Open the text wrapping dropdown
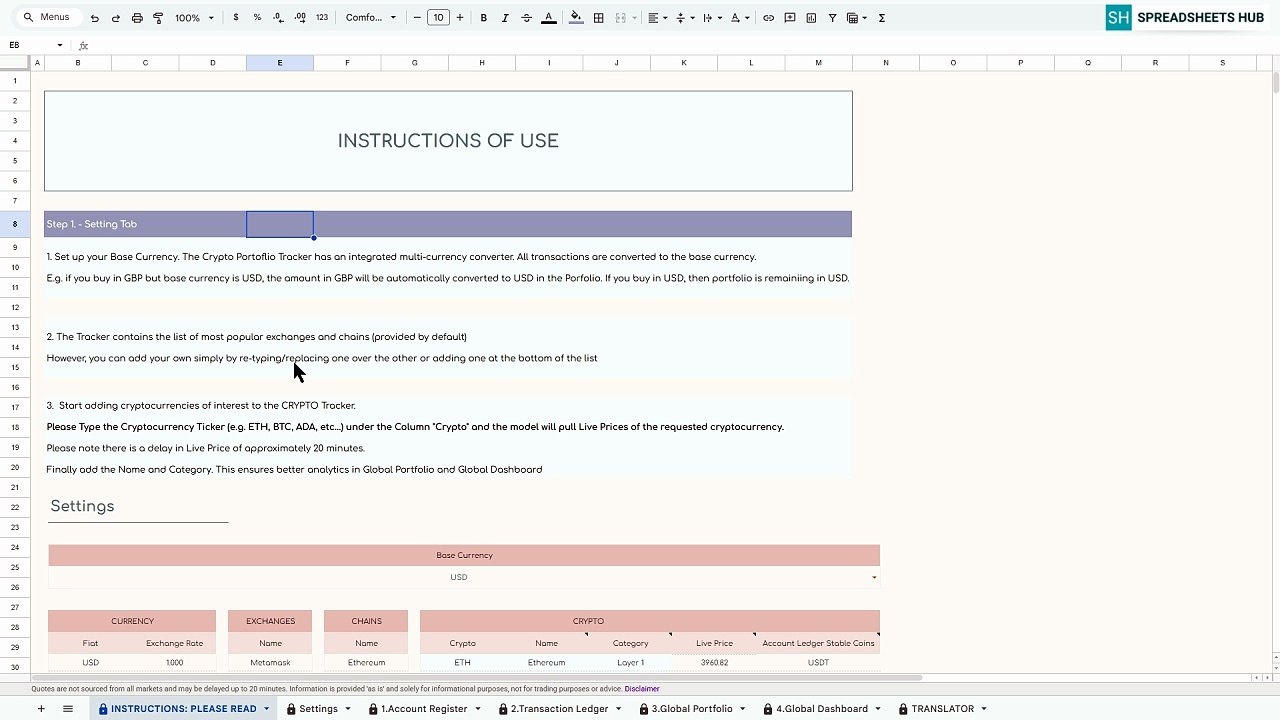 711,18
